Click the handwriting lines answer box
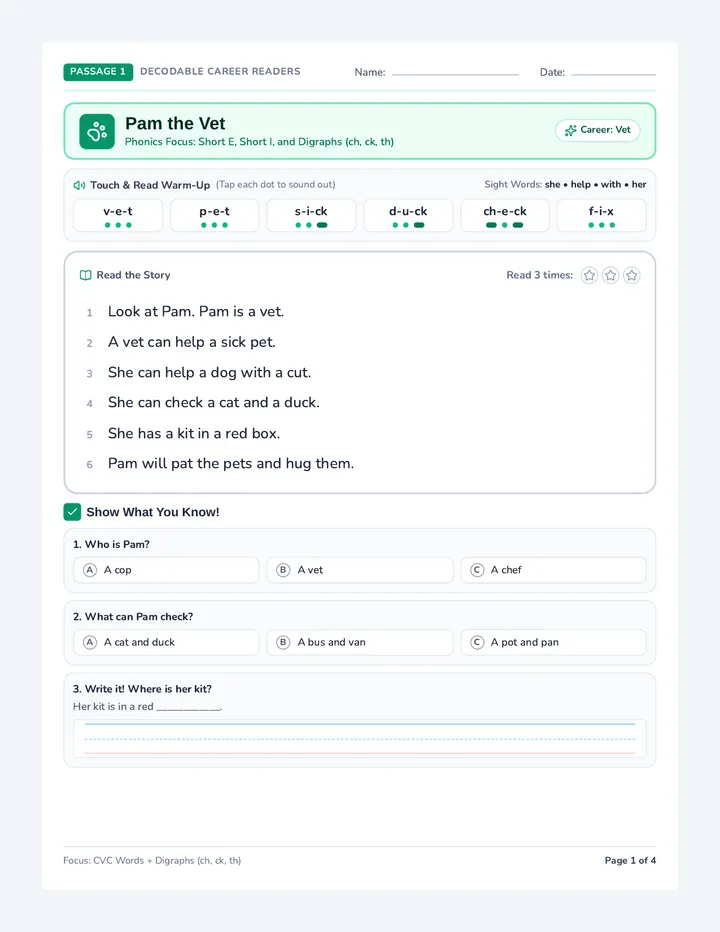The width and height of the screenshot is (720, 932). [360, 739]
